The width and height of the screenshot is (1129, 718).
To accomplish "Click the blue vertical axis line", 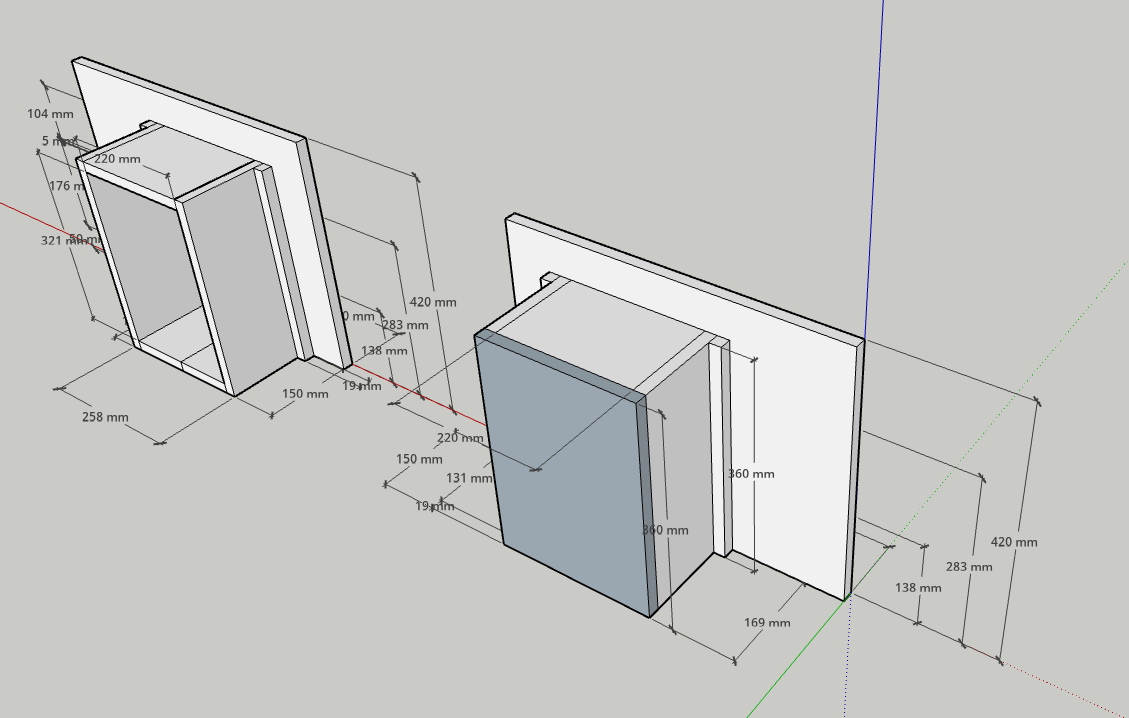I will tap(878, 150).
